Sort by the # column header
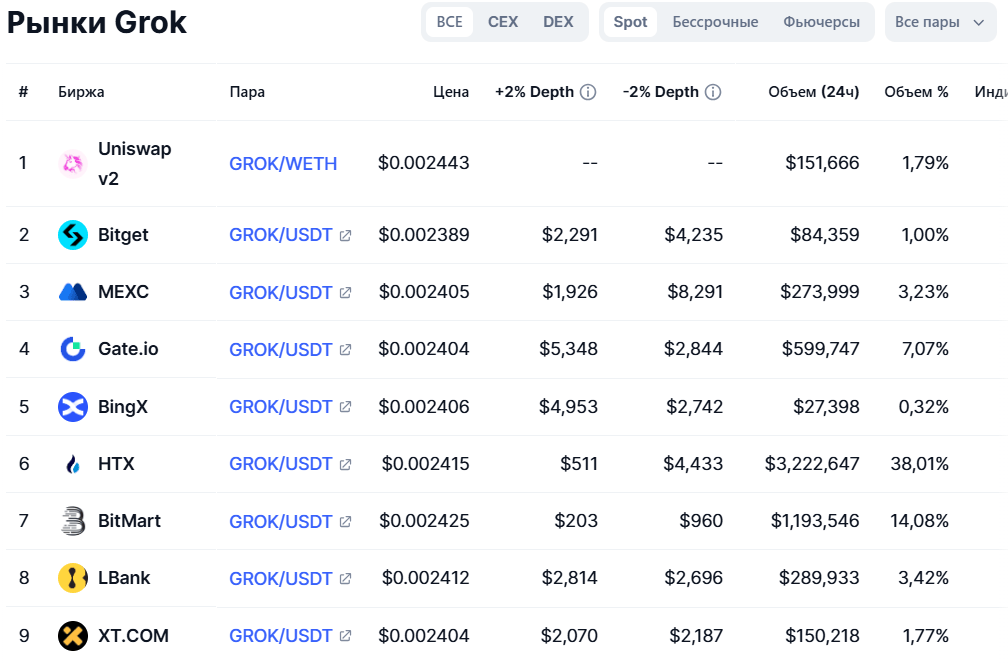The width and height of the screenshot is (1008, 663). pyautogui.click(x=24, y=92)
